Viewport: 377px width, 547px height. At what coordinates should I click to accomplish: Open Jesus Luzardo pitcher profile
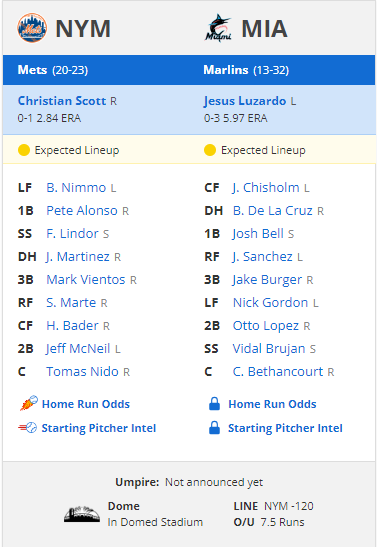click(245, 101)
